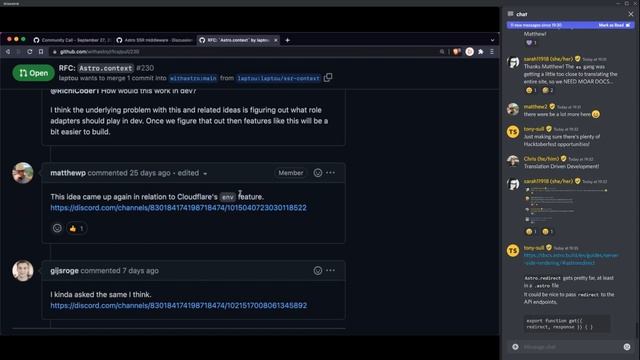Image resolution: width=640 pixels, height=360 pixels.
Task: Click the pull request number #230
Action: click(145, 68)
